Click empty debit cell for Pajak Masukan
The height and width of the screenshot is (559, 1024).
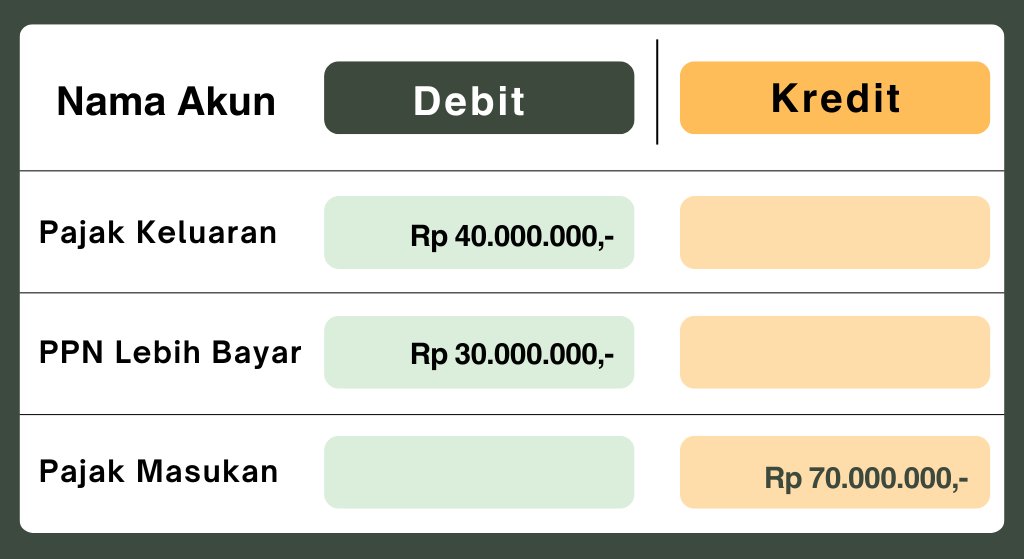(x=479, y=472)
